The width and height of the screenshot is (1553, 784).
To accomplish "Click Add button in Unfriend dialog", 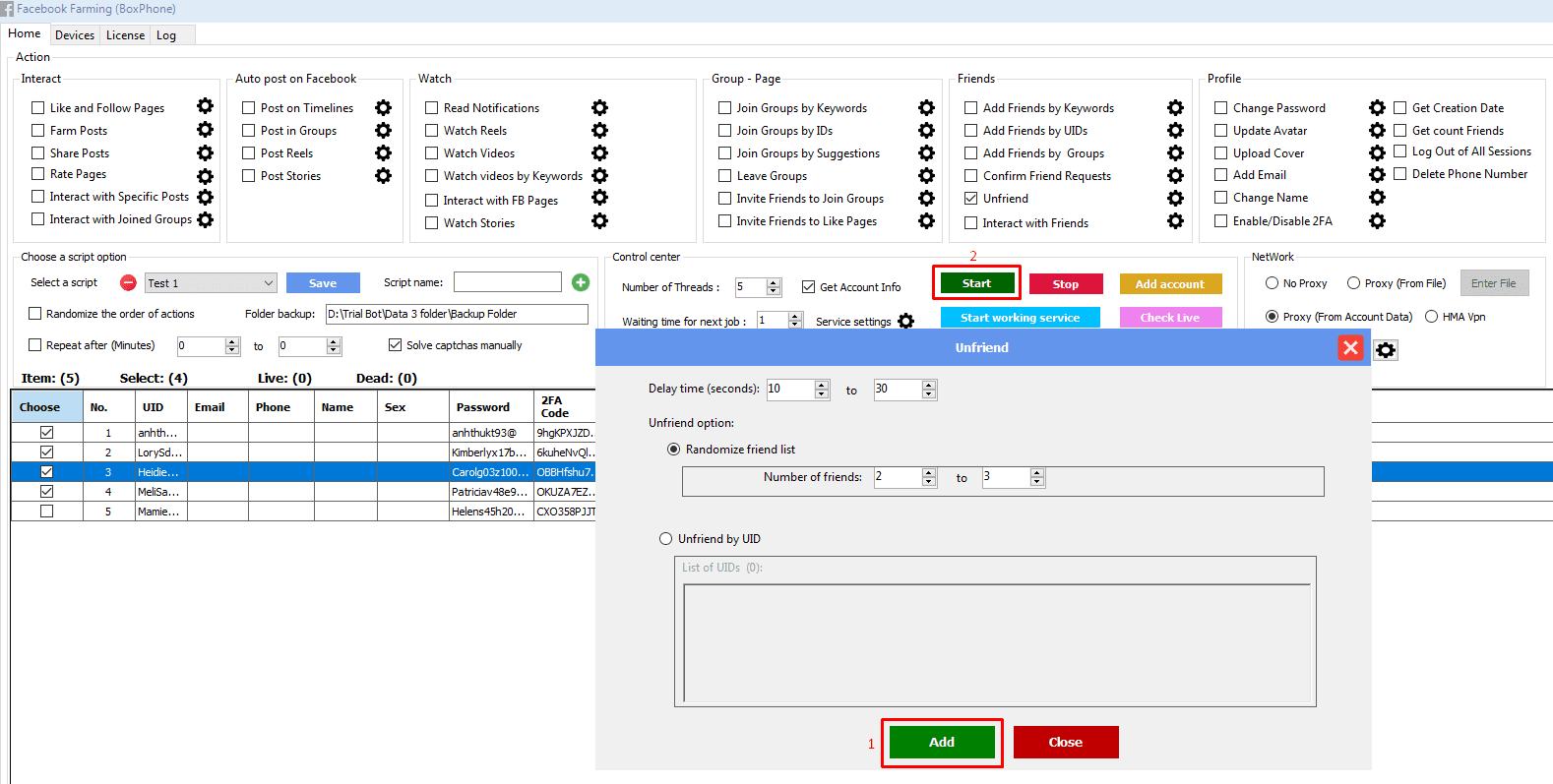I will [942, 742].
